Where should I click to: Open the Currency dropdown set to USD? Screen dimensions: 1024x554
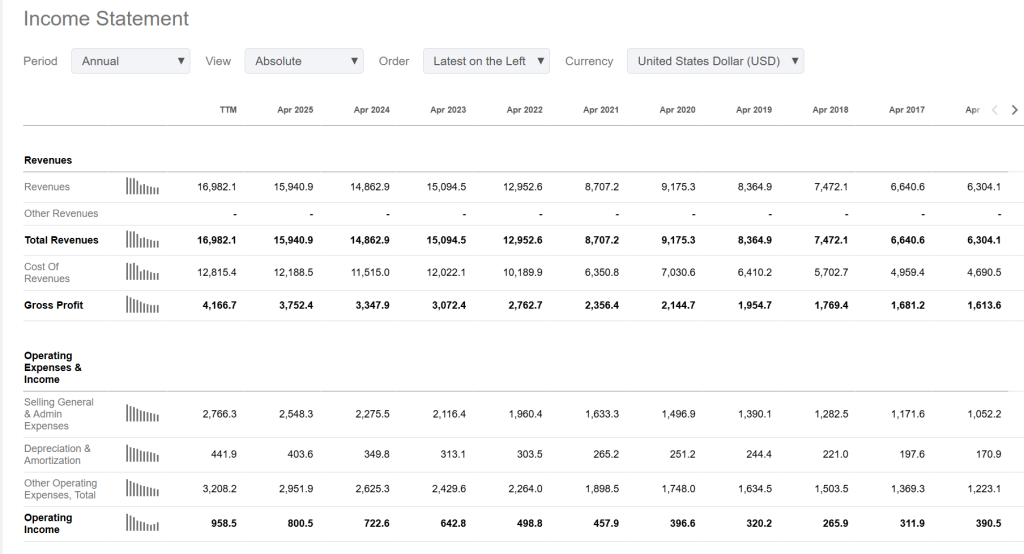coord(715,61)
